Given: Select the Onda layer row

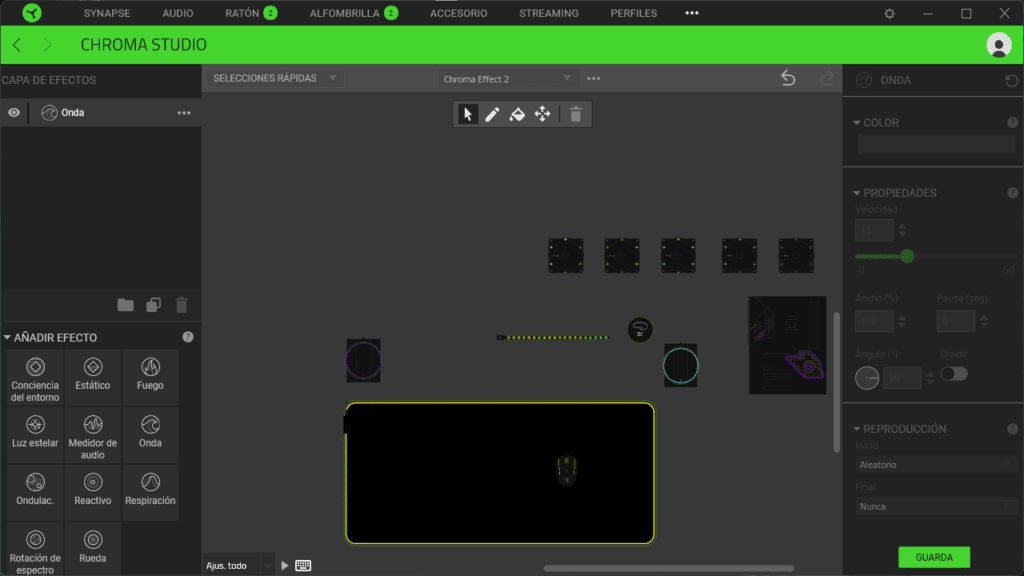Looking at the screenshot, I should pyautogui.click(x=101, y=113).
